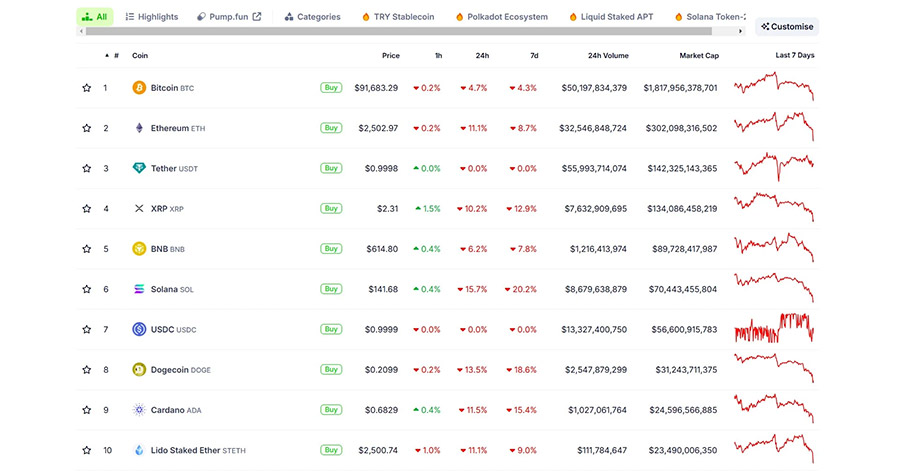The height and width of the screenshot is (471, 900).
Task: Click Buy for USDC
Action: [331, 329]
